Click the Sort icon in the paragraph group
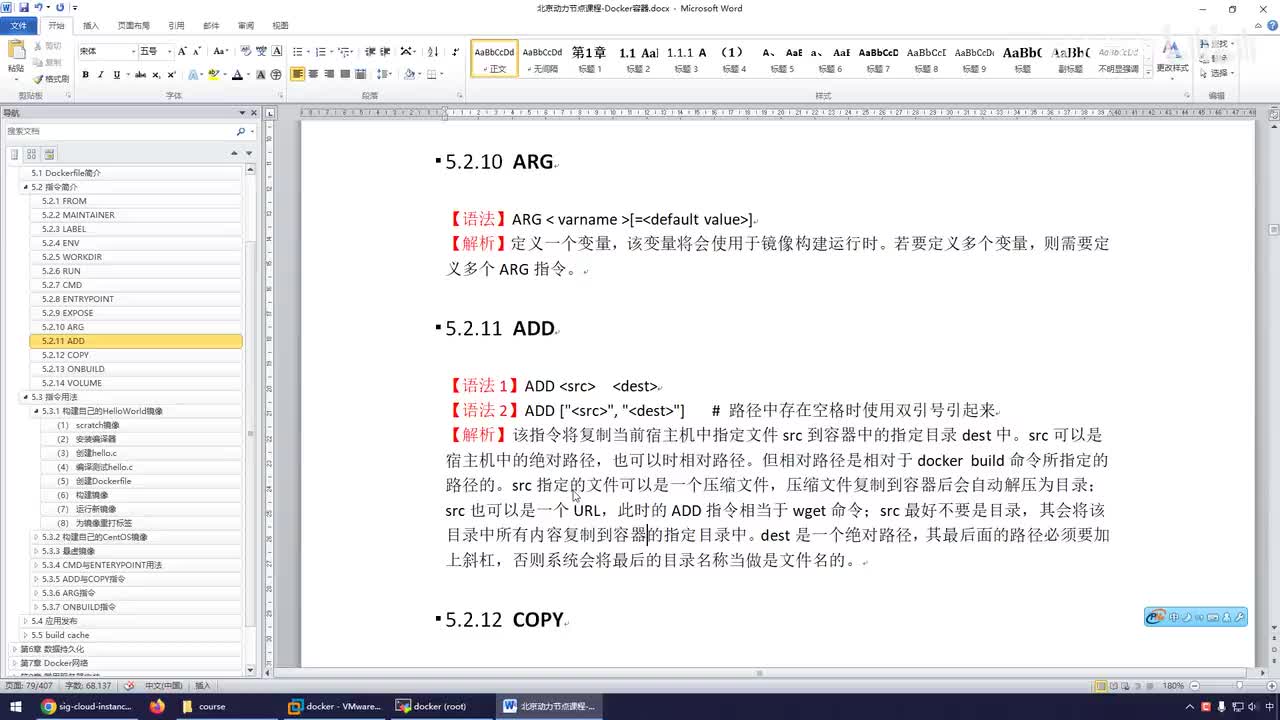Image resolution: width=1280 pixels, height=720 pixels. (433, 51)
